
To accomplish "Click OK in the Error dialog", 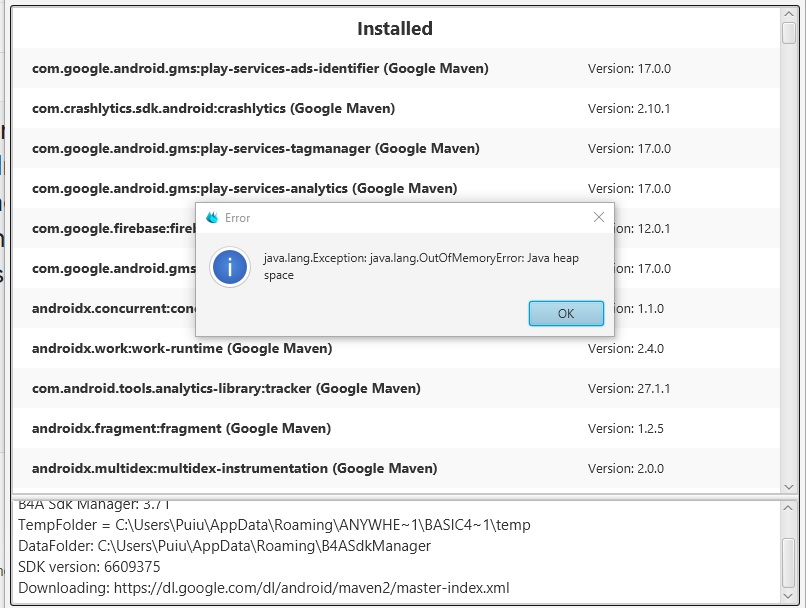I will (x=566, y=313).
